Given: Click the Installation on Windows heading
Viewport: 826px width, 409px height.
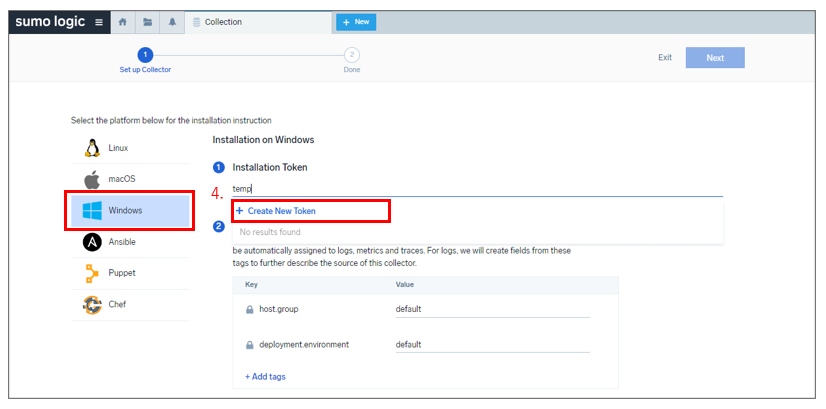Looking at the screenshot, I should (263, 140).
